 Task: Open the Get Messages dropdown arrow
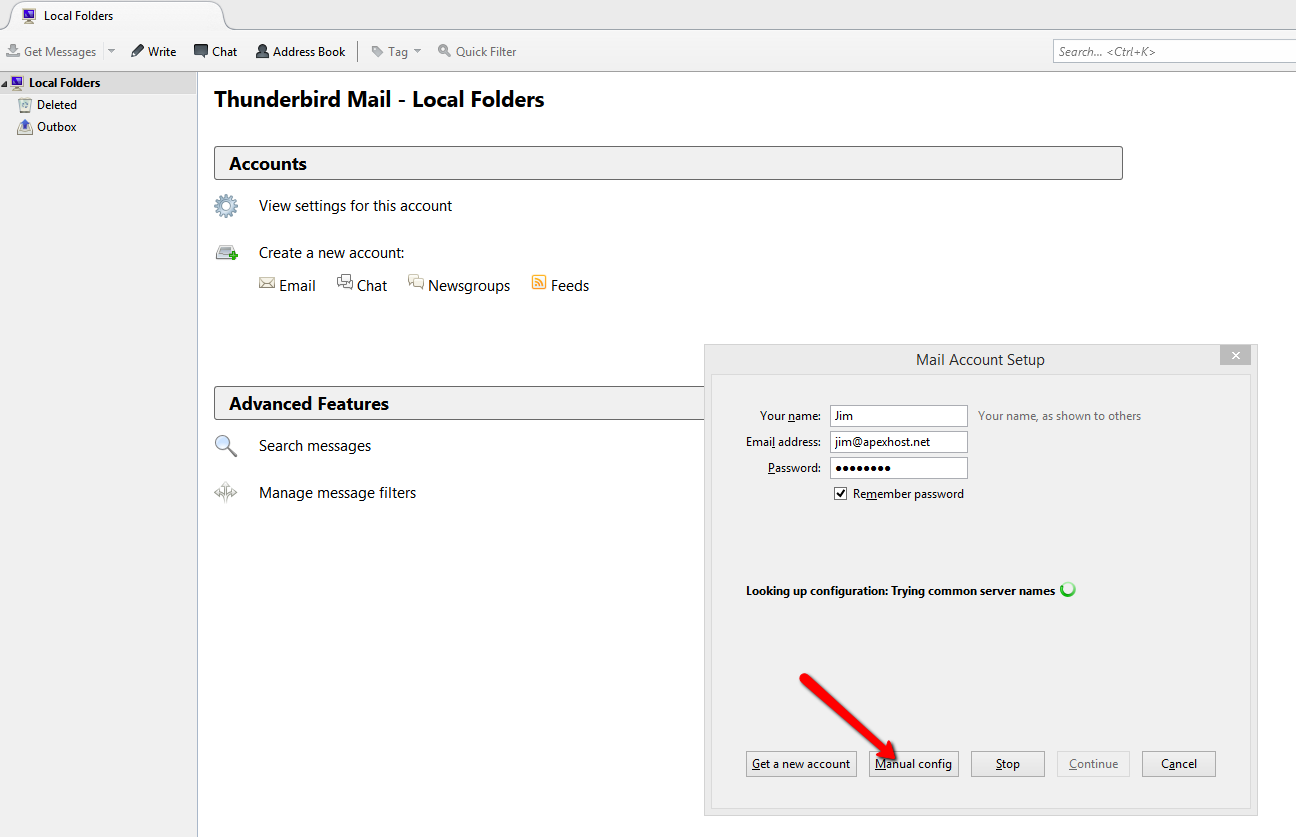click(111, 51)
